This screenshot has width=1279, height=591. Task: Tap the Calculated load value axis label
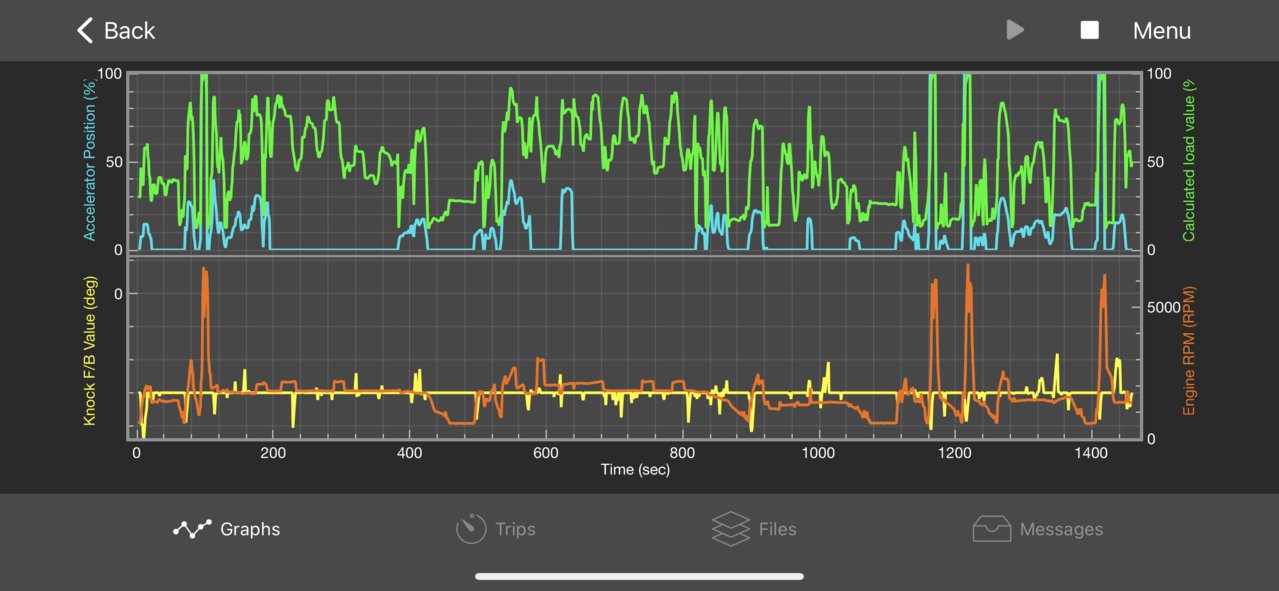pos(1189,160)
